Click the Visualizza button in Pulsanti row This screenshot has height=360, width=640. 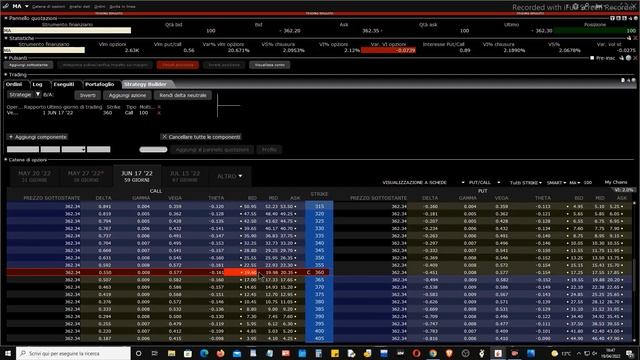269,65
